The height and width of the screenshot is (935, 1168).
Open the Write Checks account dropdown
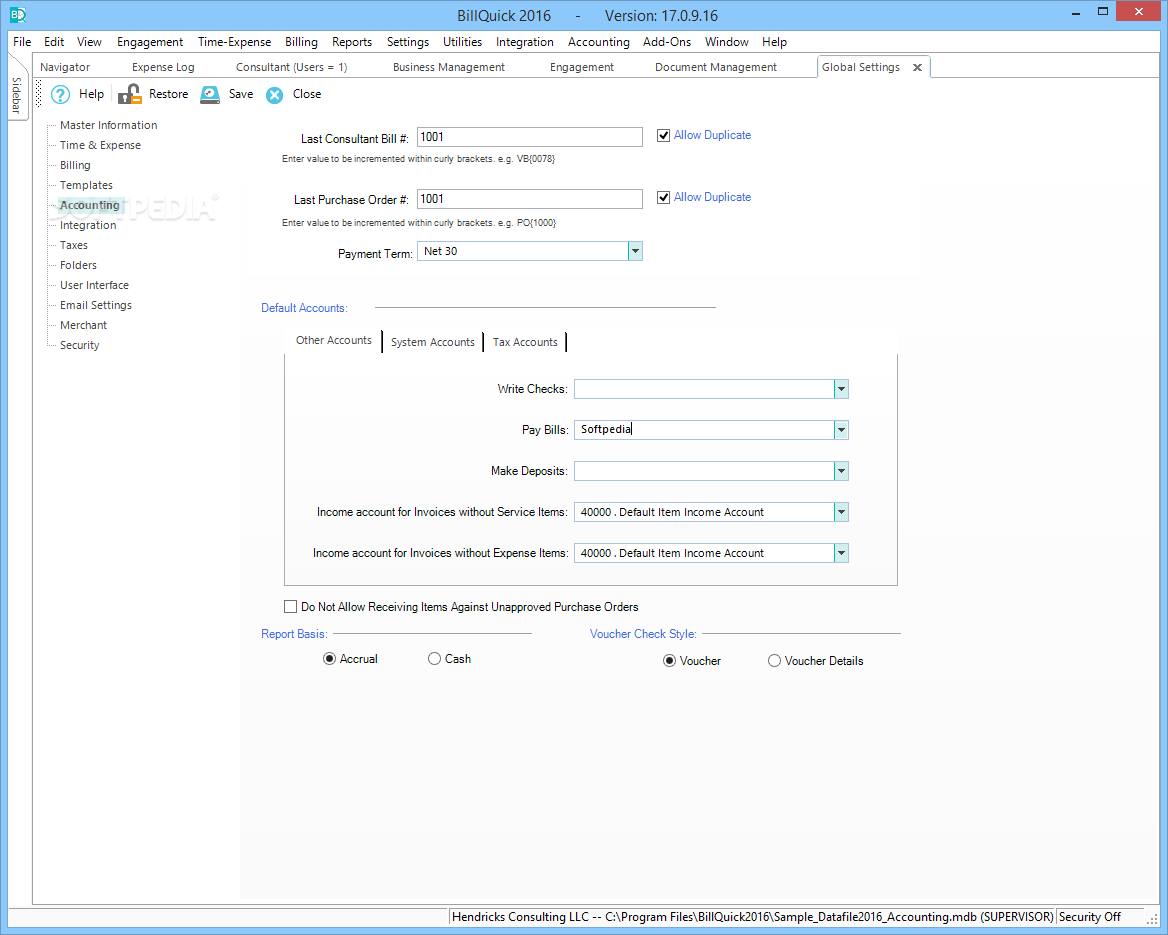pyautogui.click(x=841, y=389)
